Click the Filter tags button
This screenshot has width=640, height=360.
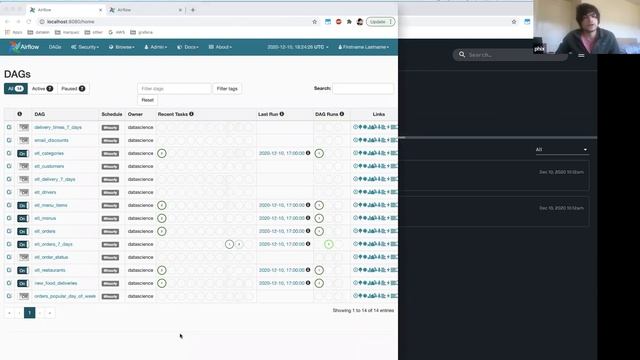click(x=227, y=89)
